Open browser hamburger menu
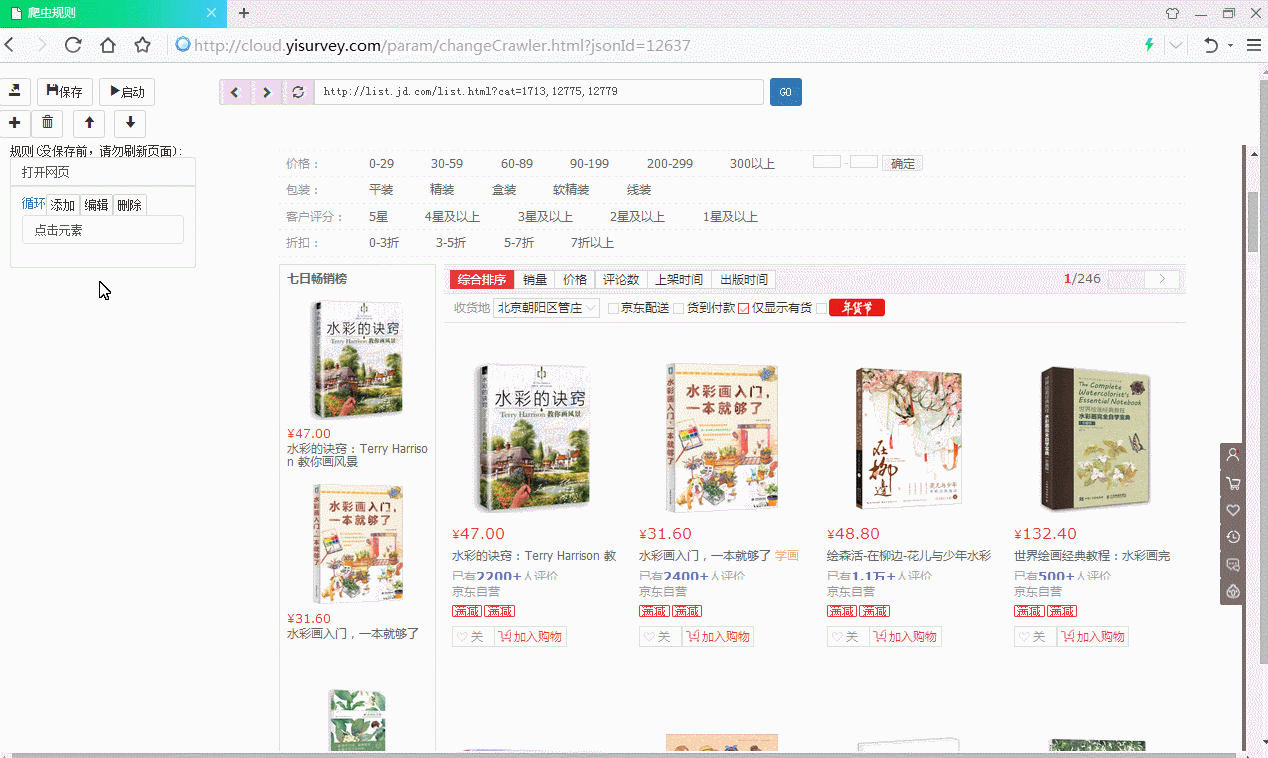 click(x=1253, y=45)
